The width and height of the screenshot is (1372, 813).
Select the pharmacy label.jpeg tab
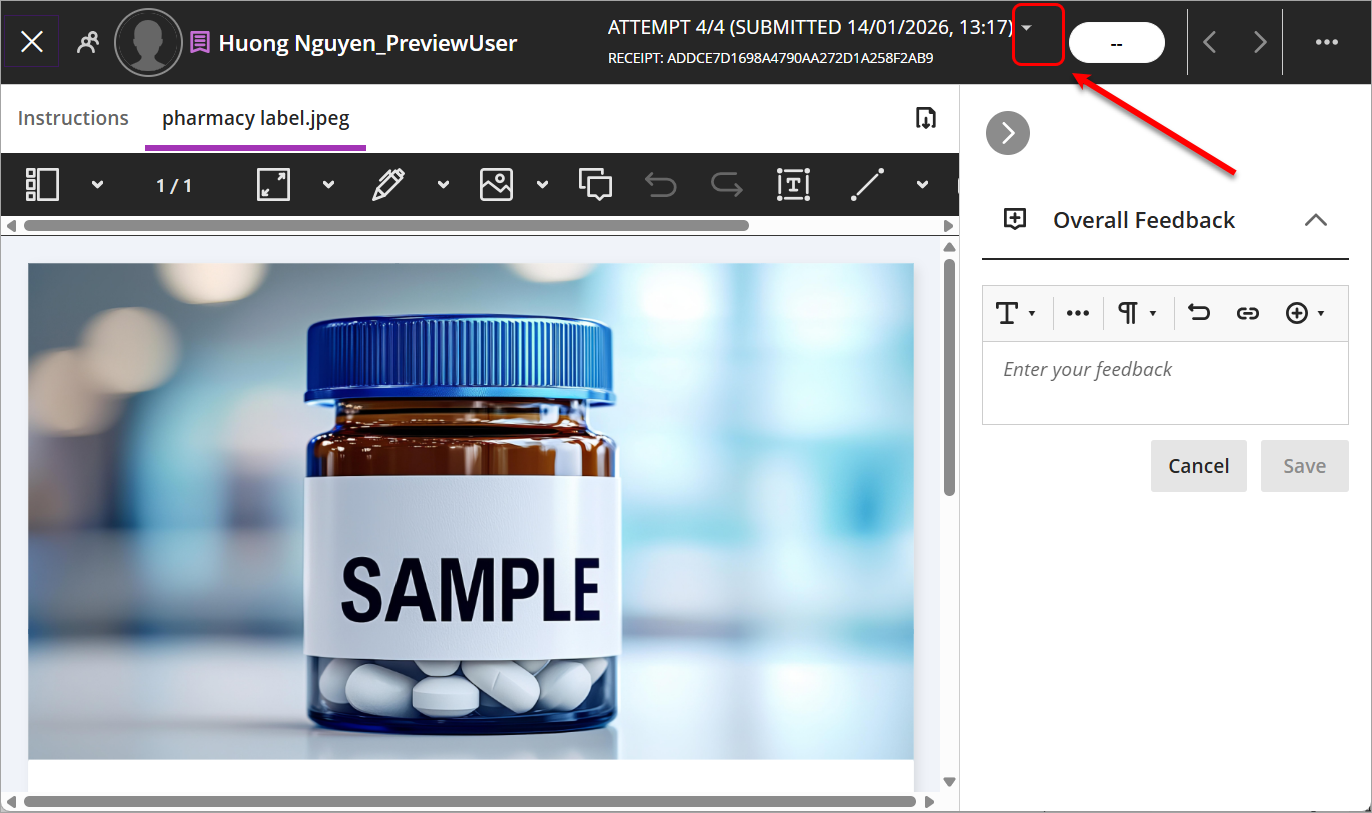255,118
